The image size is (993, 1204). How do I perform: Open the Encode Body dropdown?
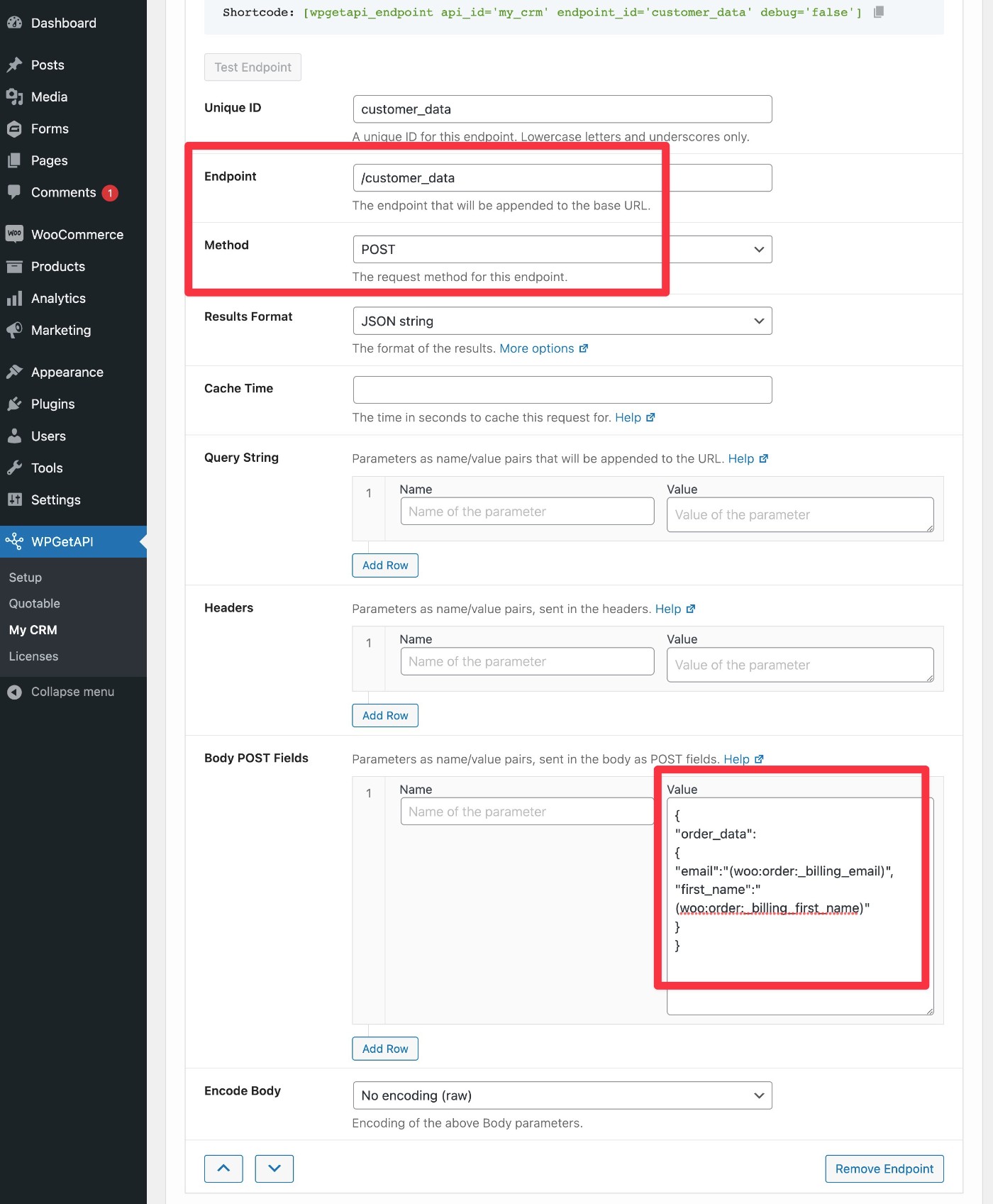pyautogui.click(x=562, y=1095)
